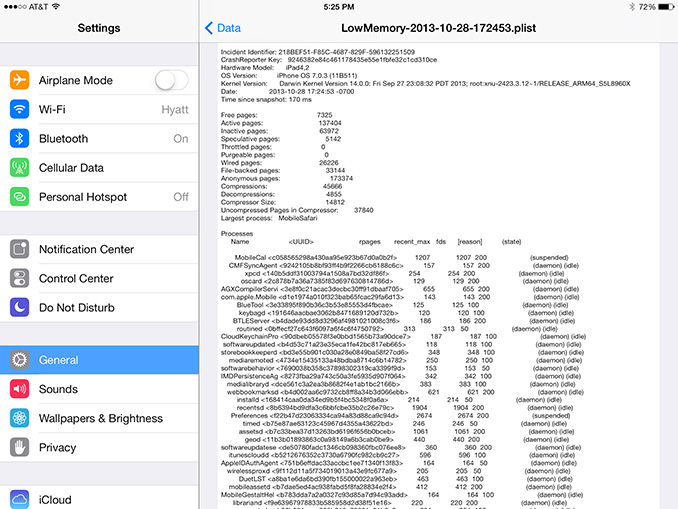Tap the MobileCal process row

(x=402, y=257)
